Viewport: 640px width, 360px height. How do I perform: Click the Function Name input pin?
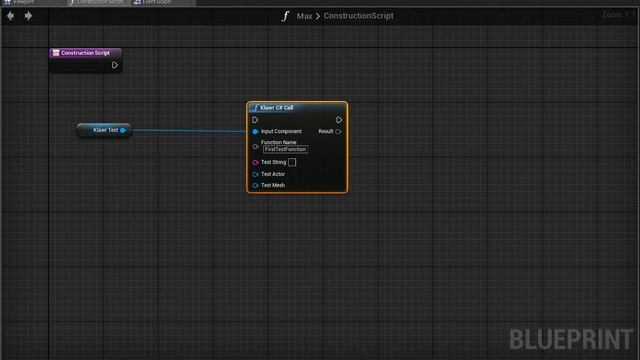coord(256,147)
